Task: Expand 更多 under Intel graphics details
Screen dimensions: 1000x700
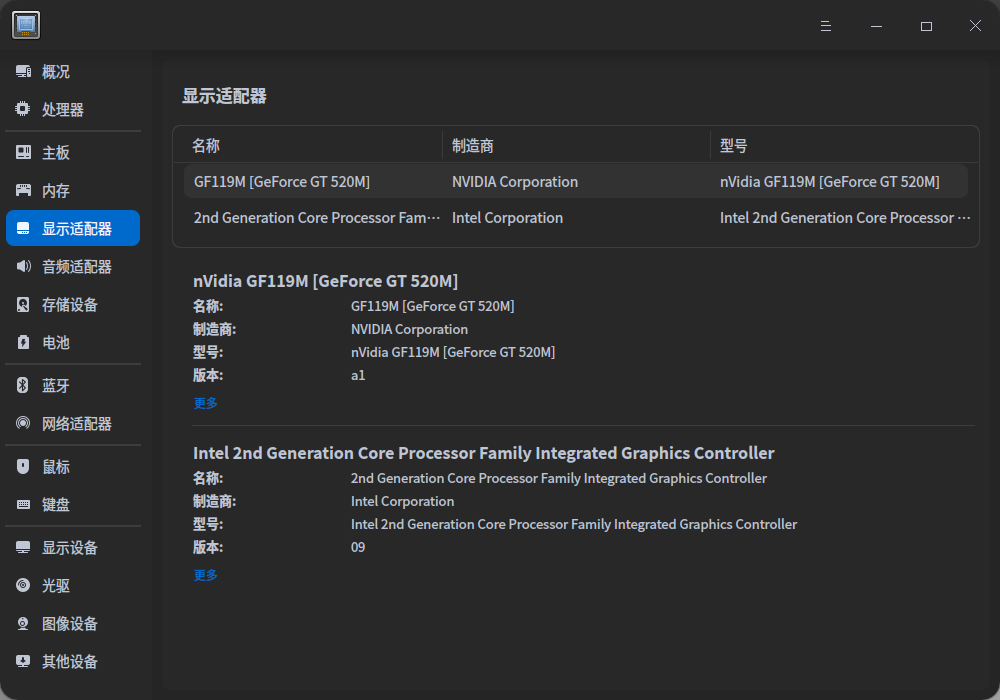Action: click(x=205, y=575)
